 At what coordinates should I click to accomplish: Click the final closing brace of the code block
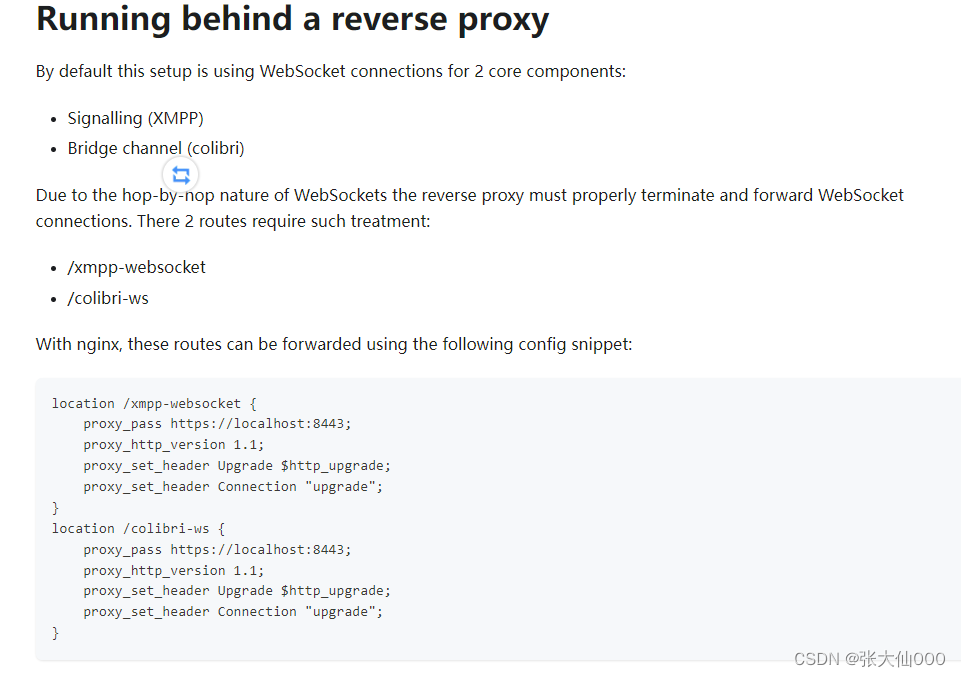pos(55,633)
